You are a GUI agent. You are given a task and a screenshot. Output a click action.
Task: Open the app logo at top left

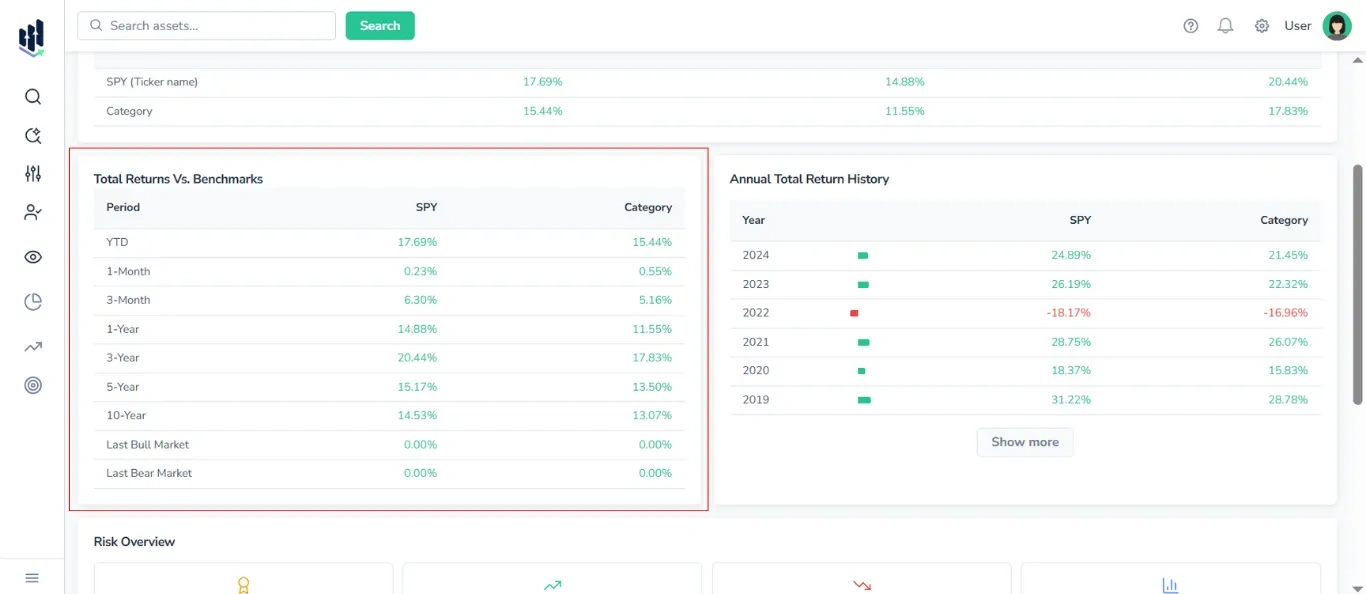30,37
